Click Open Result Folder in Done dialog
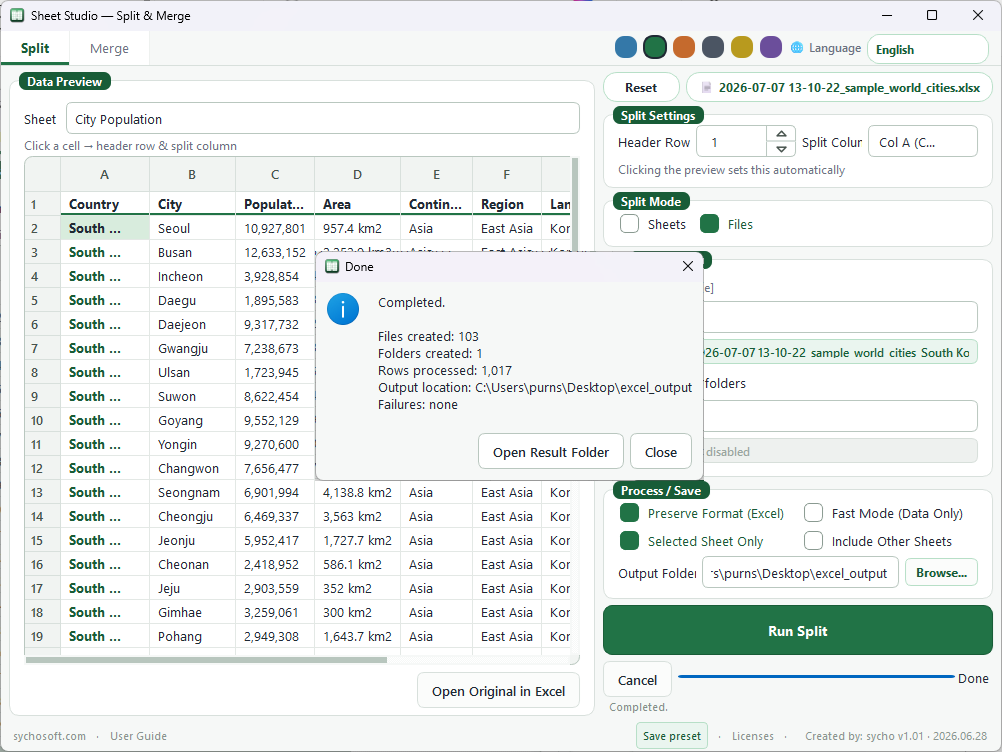The image size is (1002, 752). 551,452
